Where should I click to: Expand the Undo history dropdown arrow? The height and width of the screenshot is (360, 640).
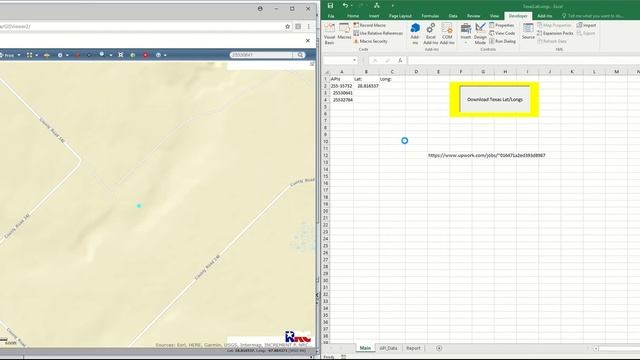(x=351, y=6)
